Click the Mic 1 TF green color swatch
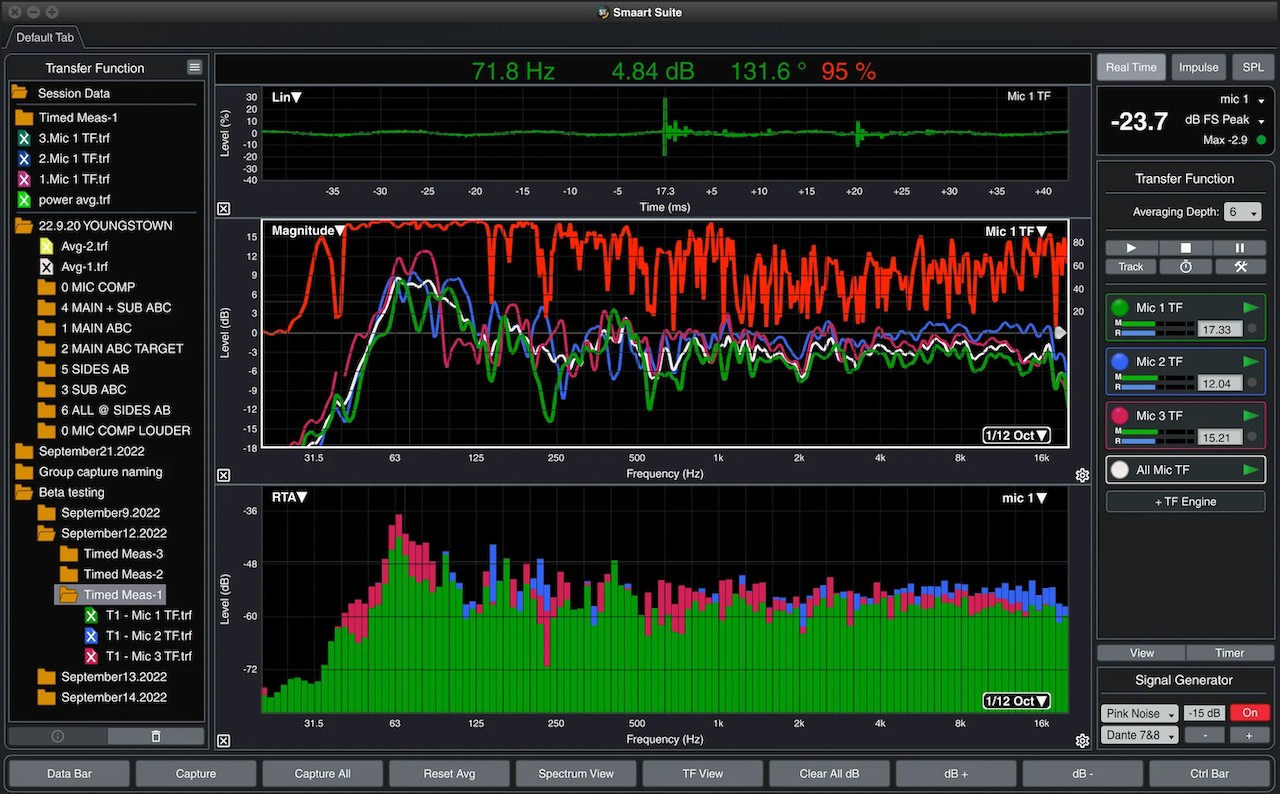The height and width of the screenshot is (794, 1280). click(1120, 307)
